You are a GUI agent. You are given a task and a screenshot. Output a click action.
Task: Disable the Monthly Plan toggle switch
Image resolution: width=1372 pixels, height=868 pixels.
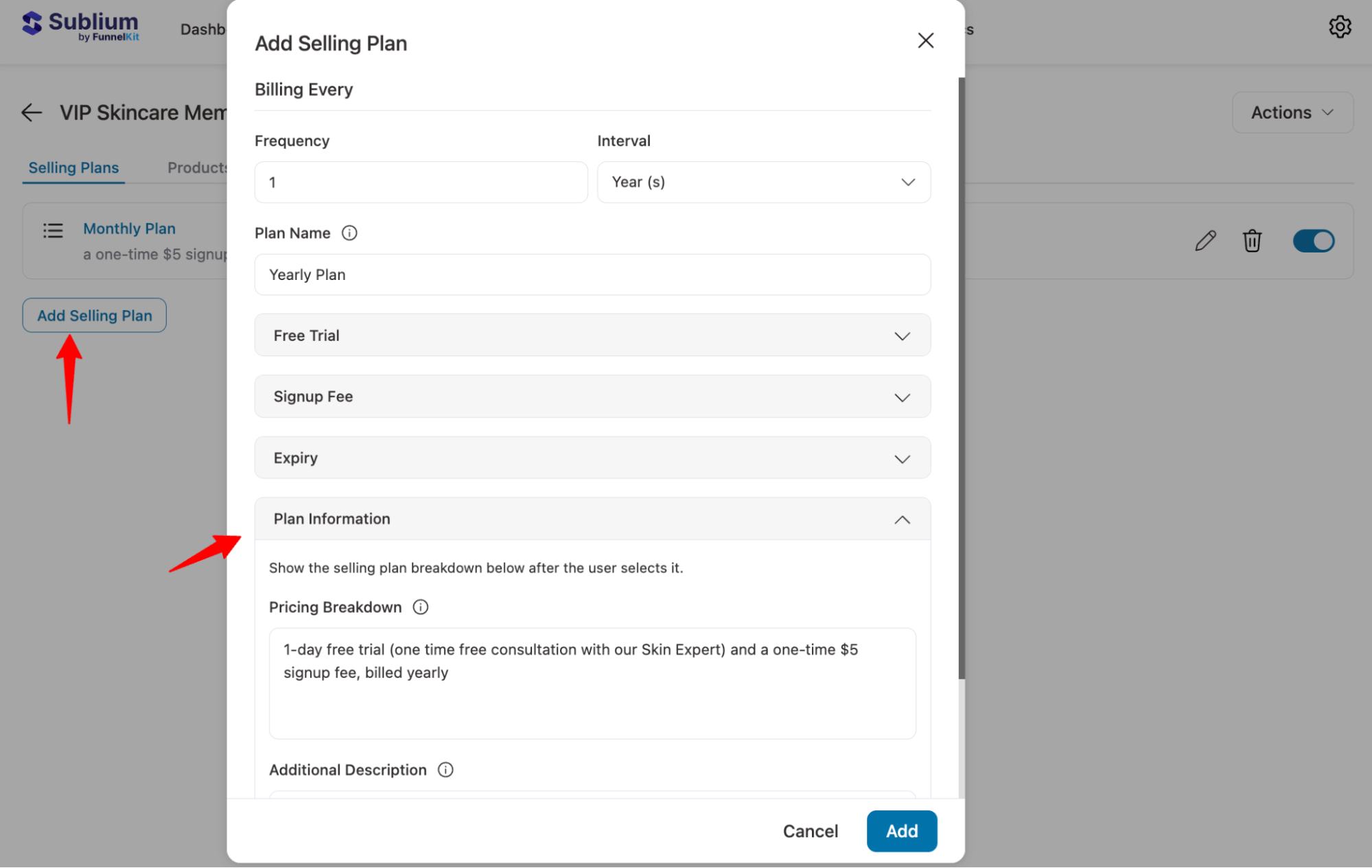click(1313, 240)
